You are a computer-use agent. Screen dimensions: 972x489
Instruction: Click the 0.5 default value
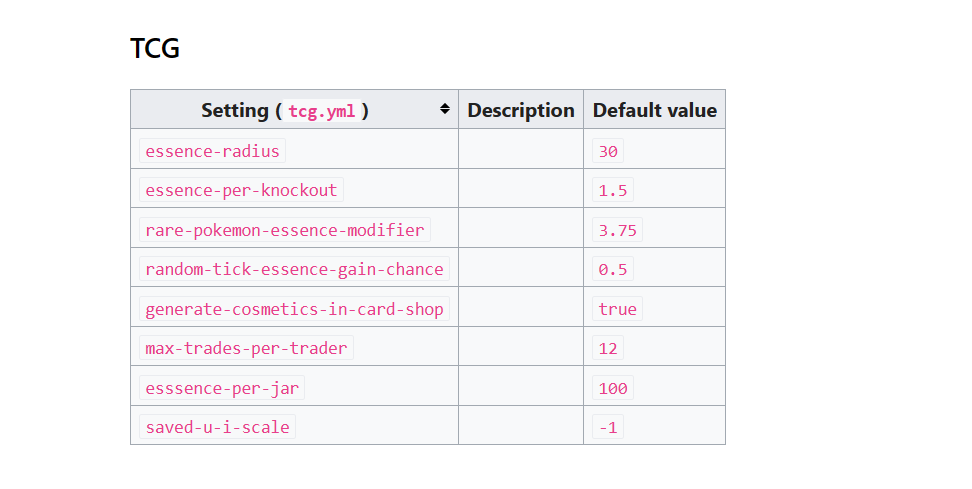tap(613, 270)
